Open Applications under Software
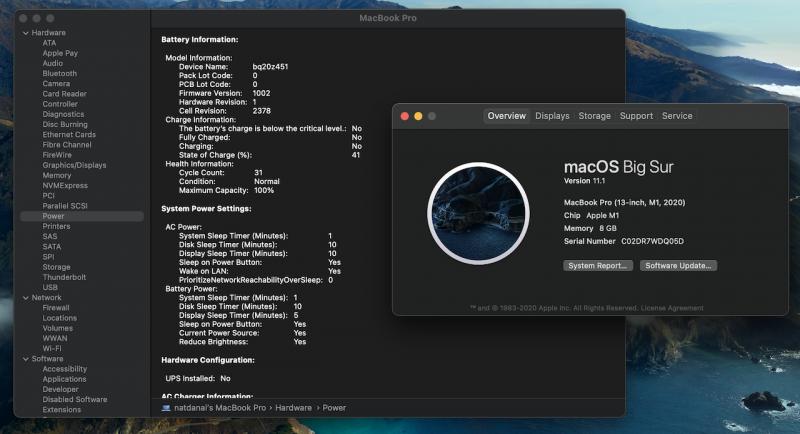Screen dimensions: 800x434 click(64, 379)
